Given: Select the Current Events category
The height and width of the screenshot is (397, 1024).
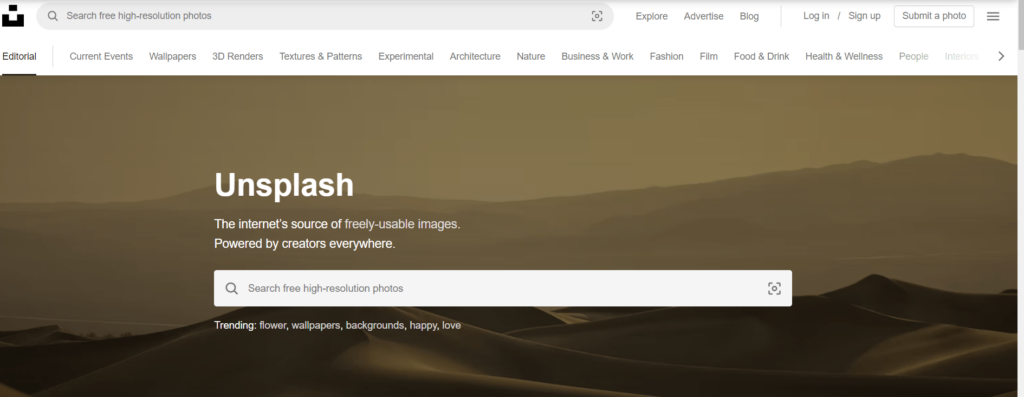Looking at the screenshot, I should [101, 56].
